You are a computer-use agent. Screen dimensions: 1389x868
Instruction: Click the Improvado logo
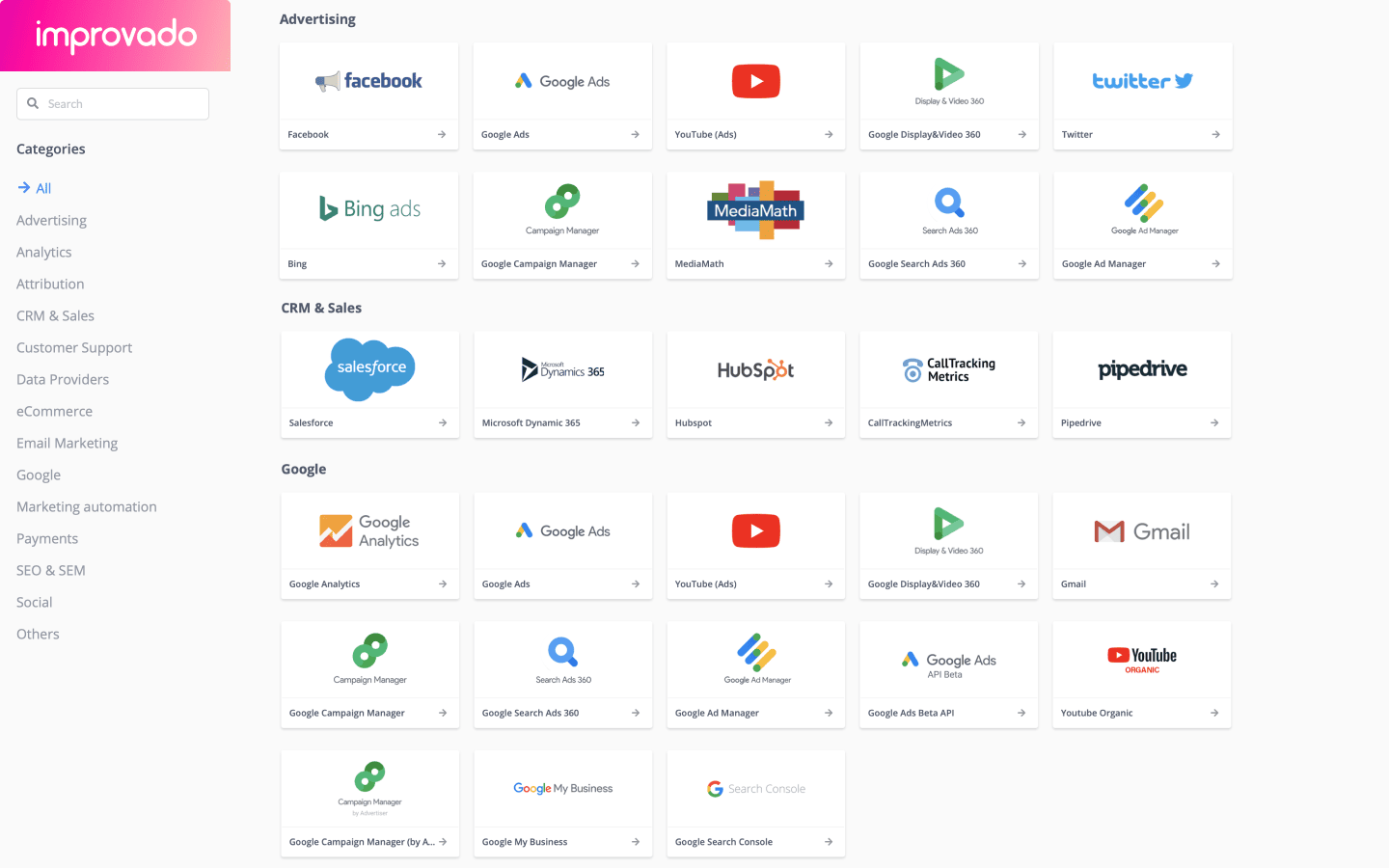click(x=116, y=36)
